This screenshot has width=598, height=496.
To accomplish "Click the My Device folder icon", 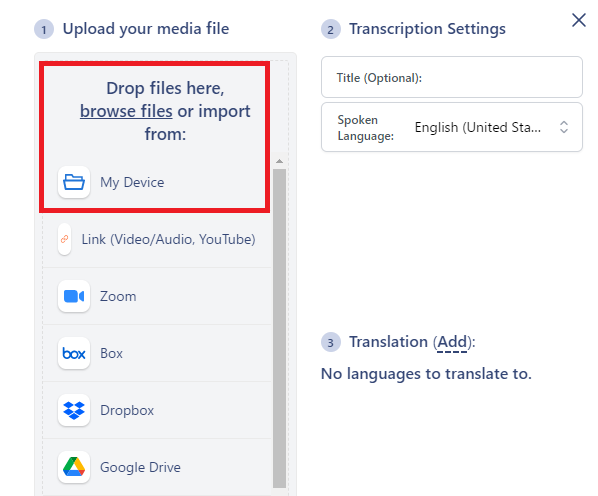I will (74, 182).
